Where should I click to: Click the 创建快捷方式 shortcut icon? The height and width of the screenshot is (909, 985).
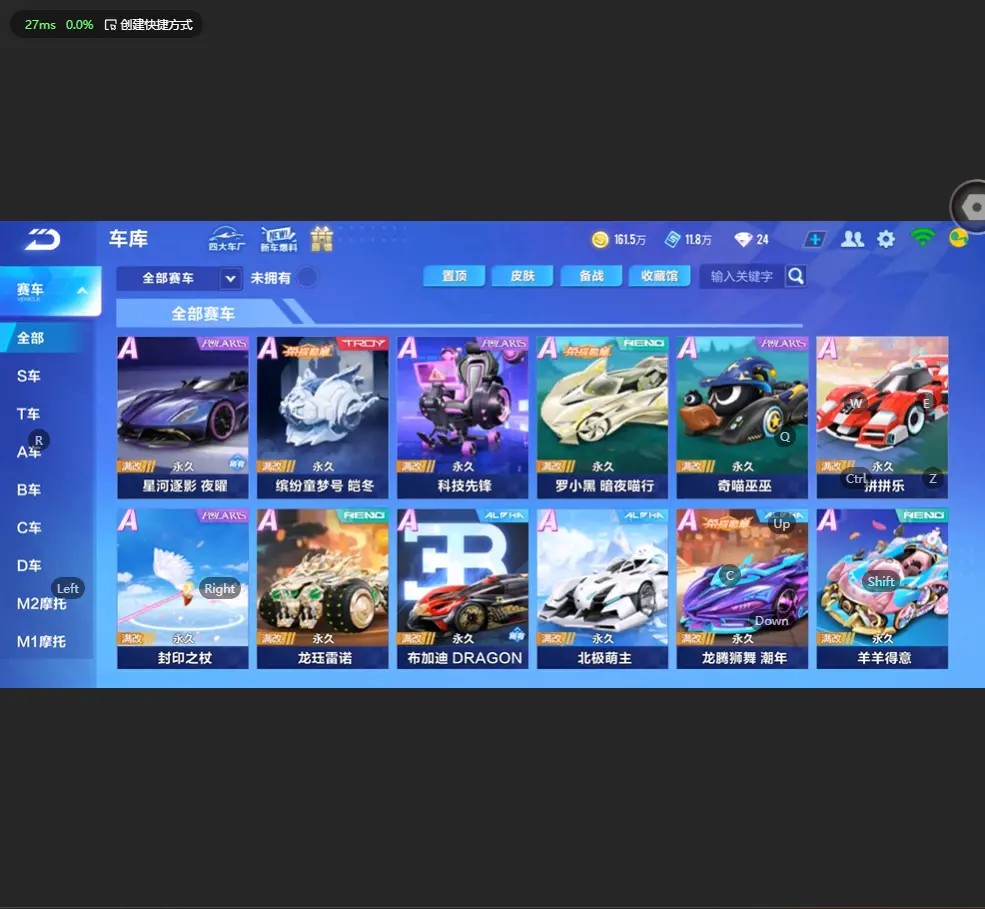[x=111, y=25]
